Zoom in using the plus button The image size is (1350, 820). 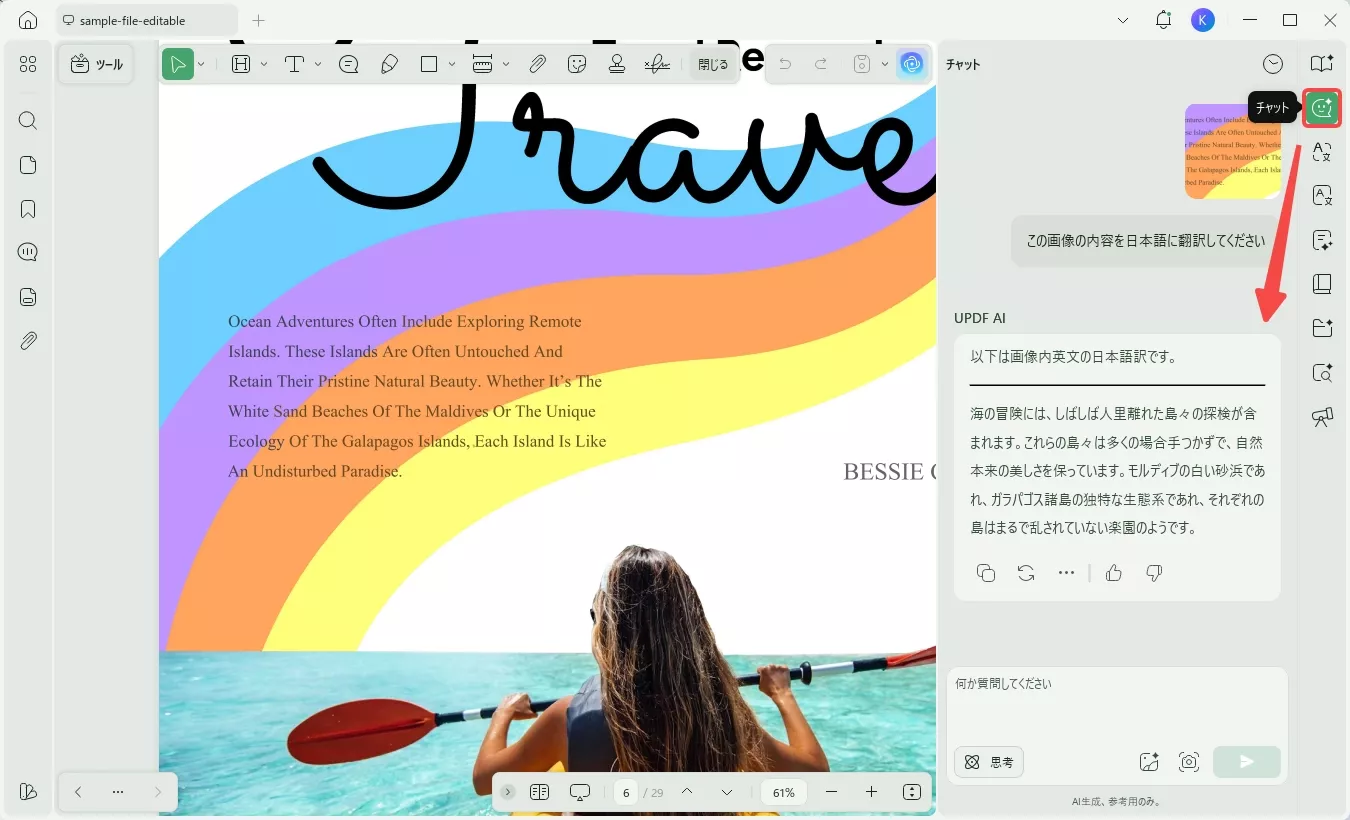[871, 792]
